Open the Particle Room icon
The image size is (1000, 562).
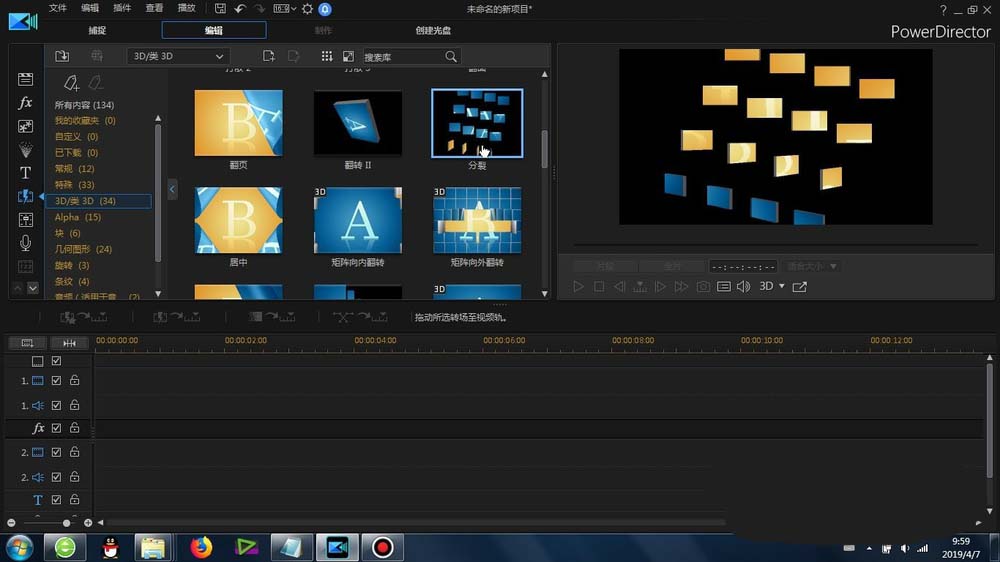[26, 150]
